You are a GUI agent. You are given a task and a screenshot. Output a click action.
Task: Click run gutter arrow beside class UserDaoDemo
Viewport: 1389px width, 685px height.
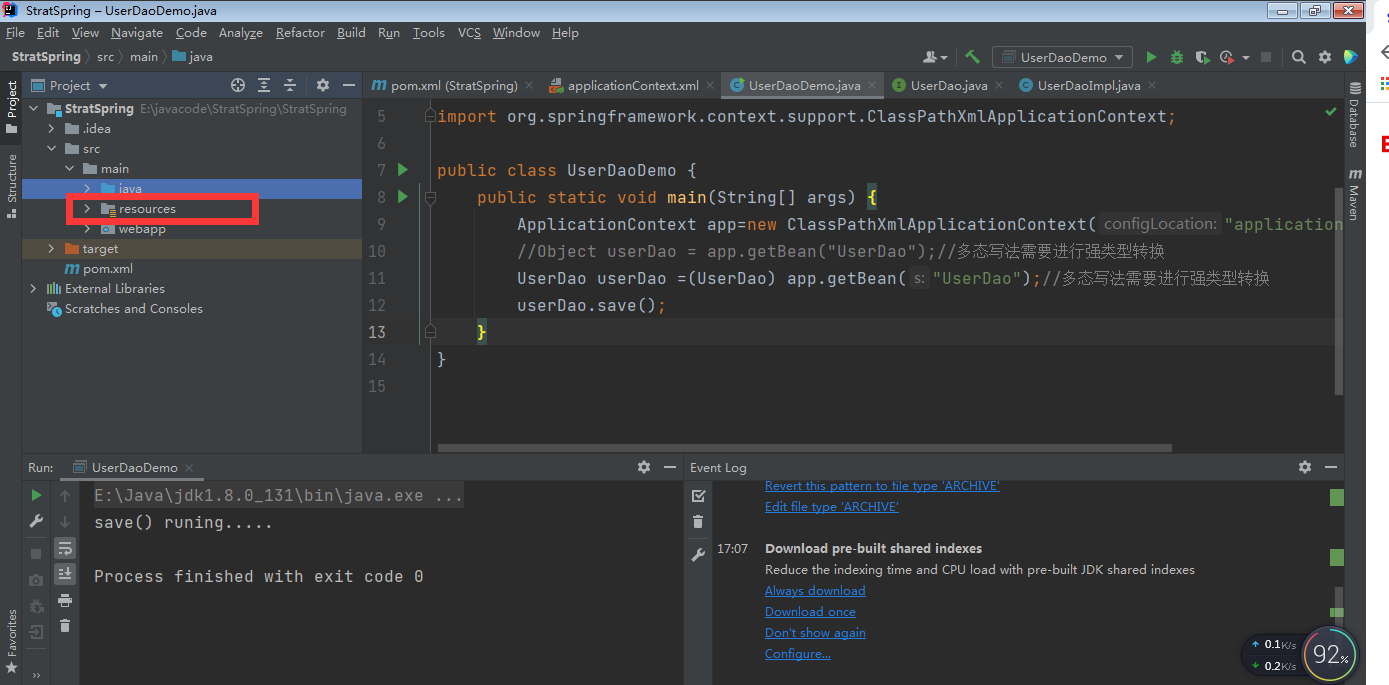click(x=403, y=170)
